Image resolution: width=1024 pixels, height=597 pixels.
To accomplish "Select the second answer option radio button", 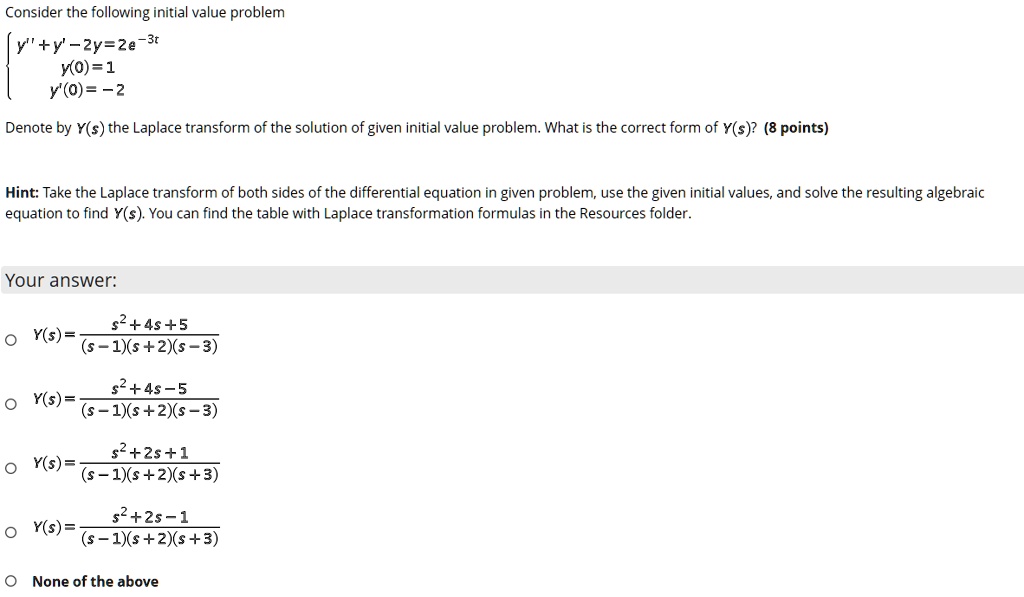I will point(10,404).
